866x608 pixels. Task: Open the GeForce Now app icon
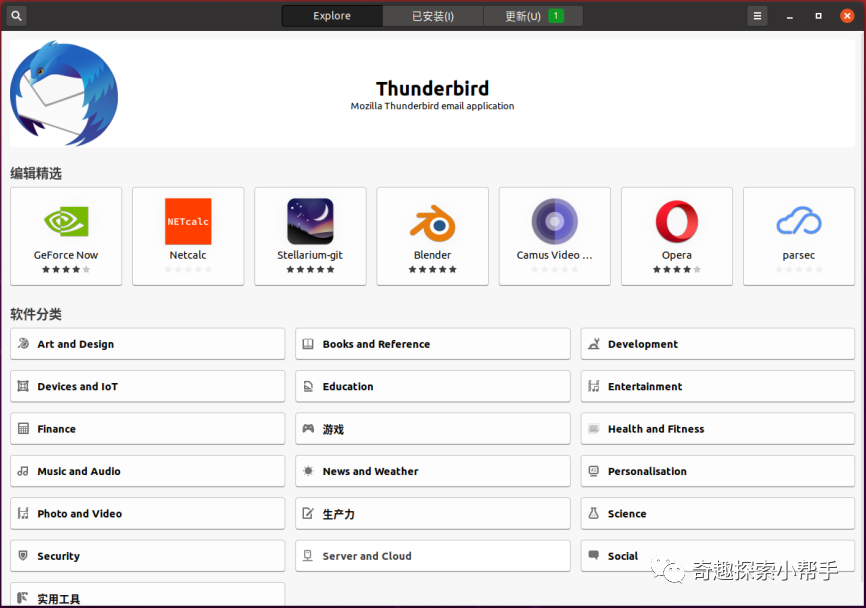click(66, 221)
